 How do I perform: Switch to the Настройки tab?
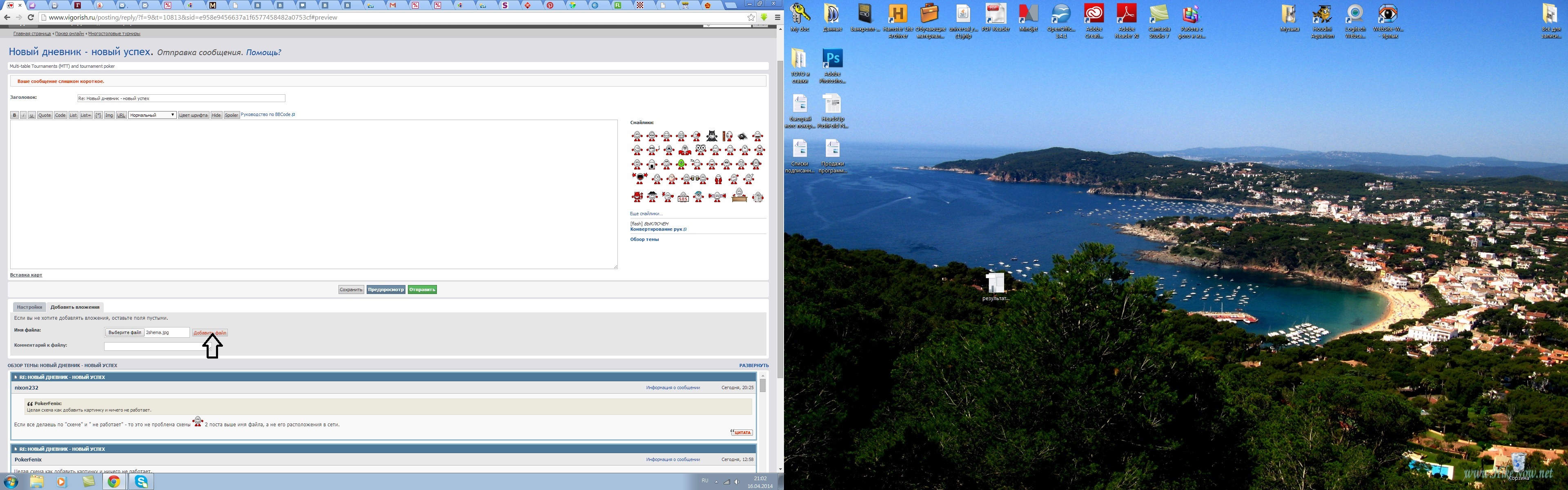click(29, 307)
